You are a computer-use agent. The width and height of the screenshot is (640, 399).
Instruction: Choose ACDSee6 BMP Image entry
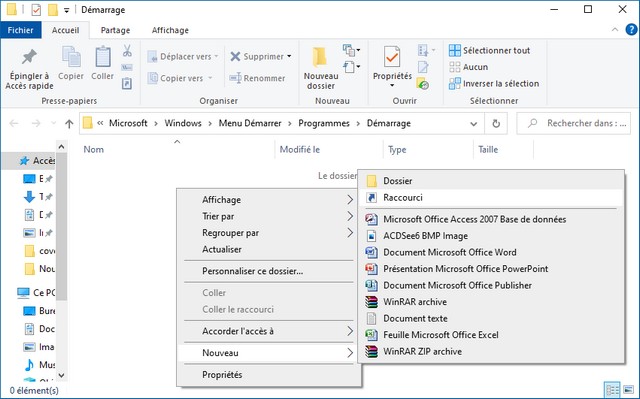pos(491,236)
